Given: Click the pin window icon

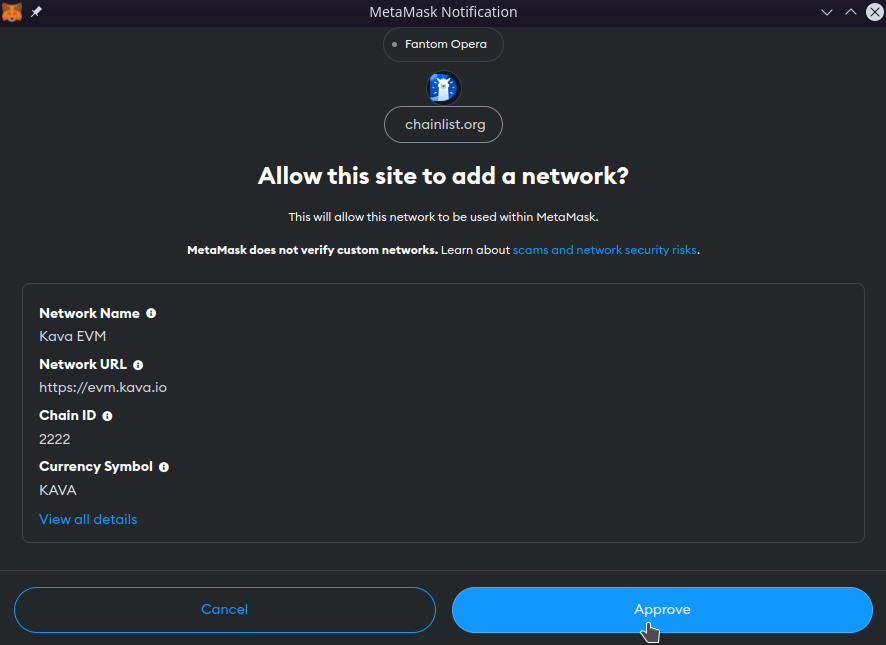Looking at the screenshot, I should coord(37,12).
